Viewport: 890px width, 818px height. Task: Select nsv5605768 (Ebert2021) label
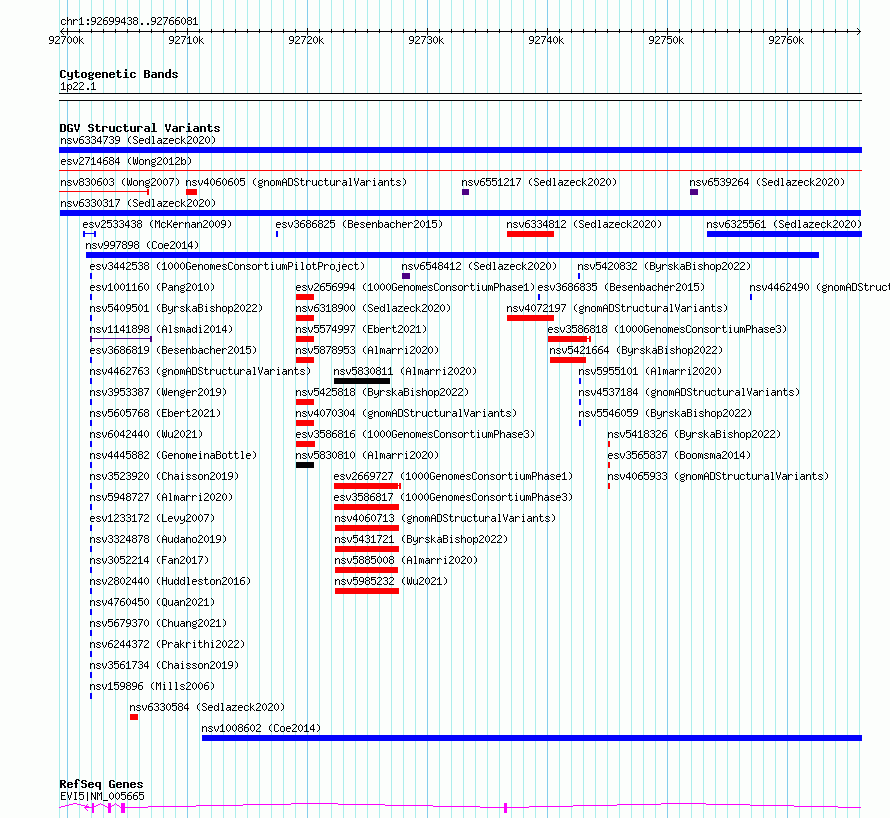coord(155,413)
